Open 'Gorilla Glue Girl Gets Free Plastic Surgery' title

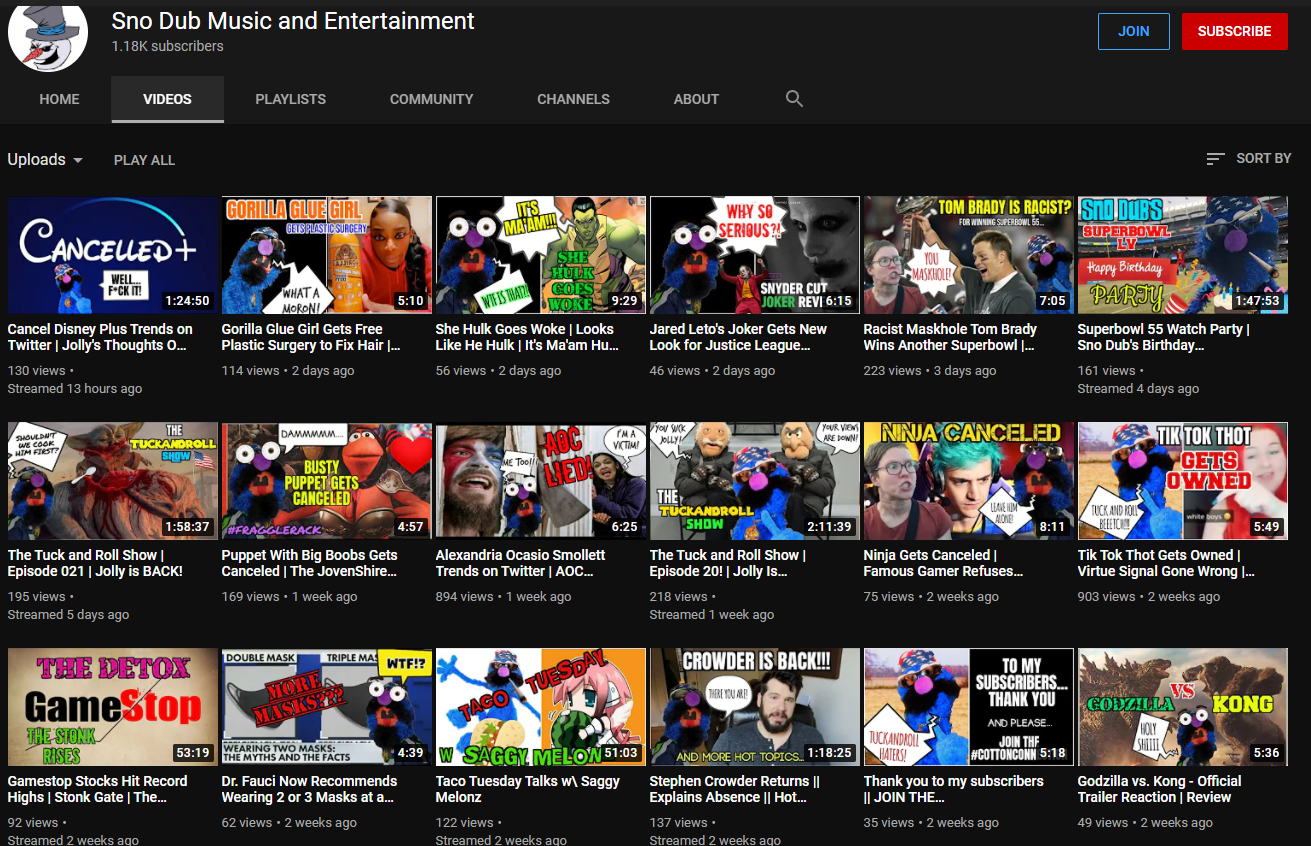[311, 337]
